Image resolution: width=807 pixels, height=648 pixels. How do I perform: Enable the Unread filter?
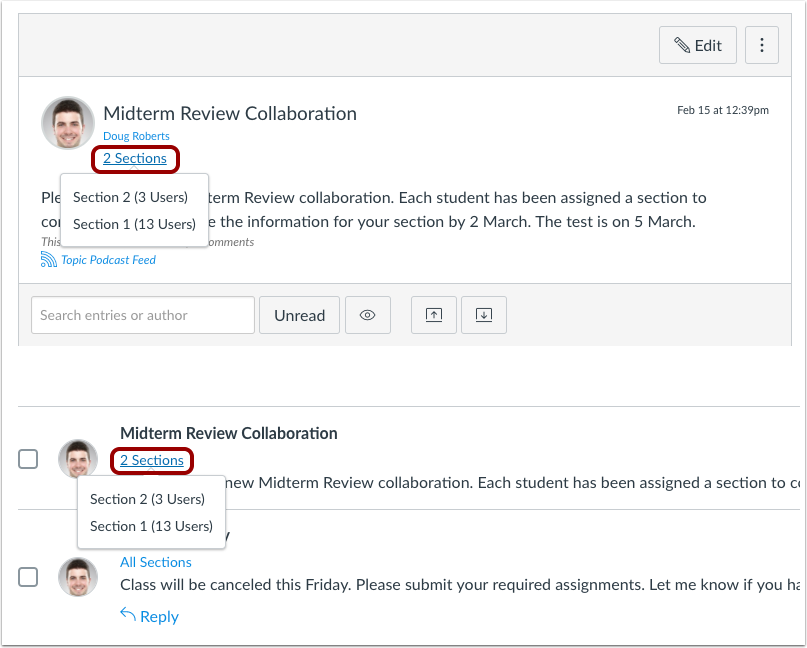coord(299,315)
